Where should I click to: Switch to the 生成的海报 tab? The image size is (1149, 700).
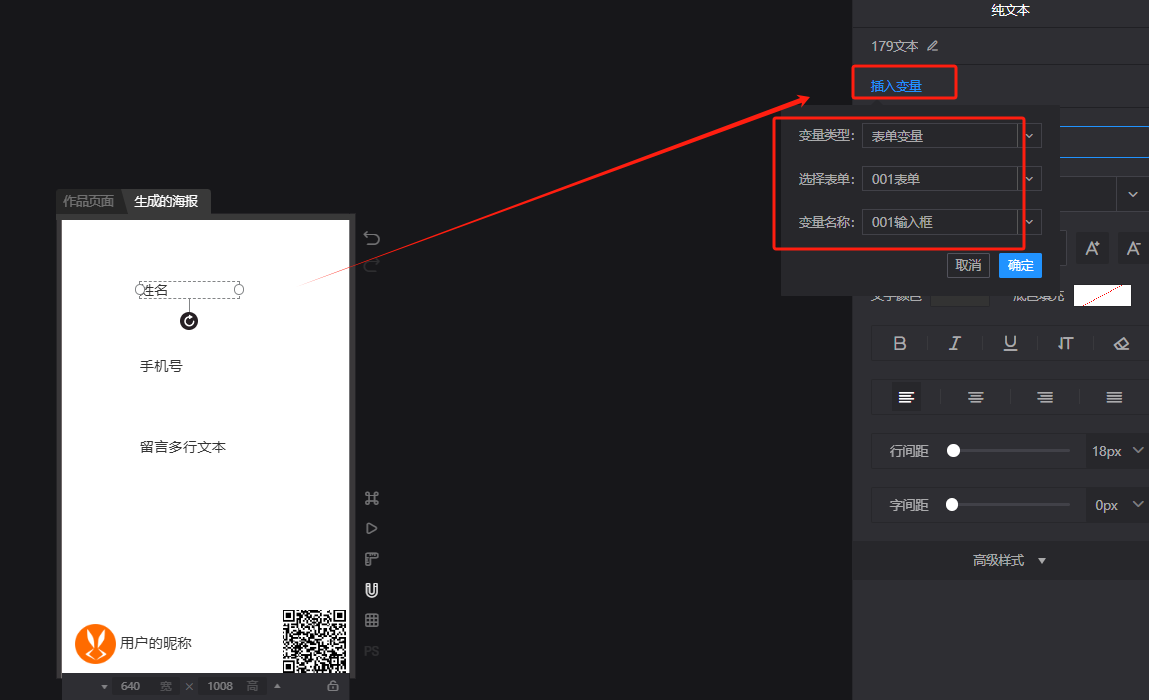pyautogui.click(x=166, y=201)
